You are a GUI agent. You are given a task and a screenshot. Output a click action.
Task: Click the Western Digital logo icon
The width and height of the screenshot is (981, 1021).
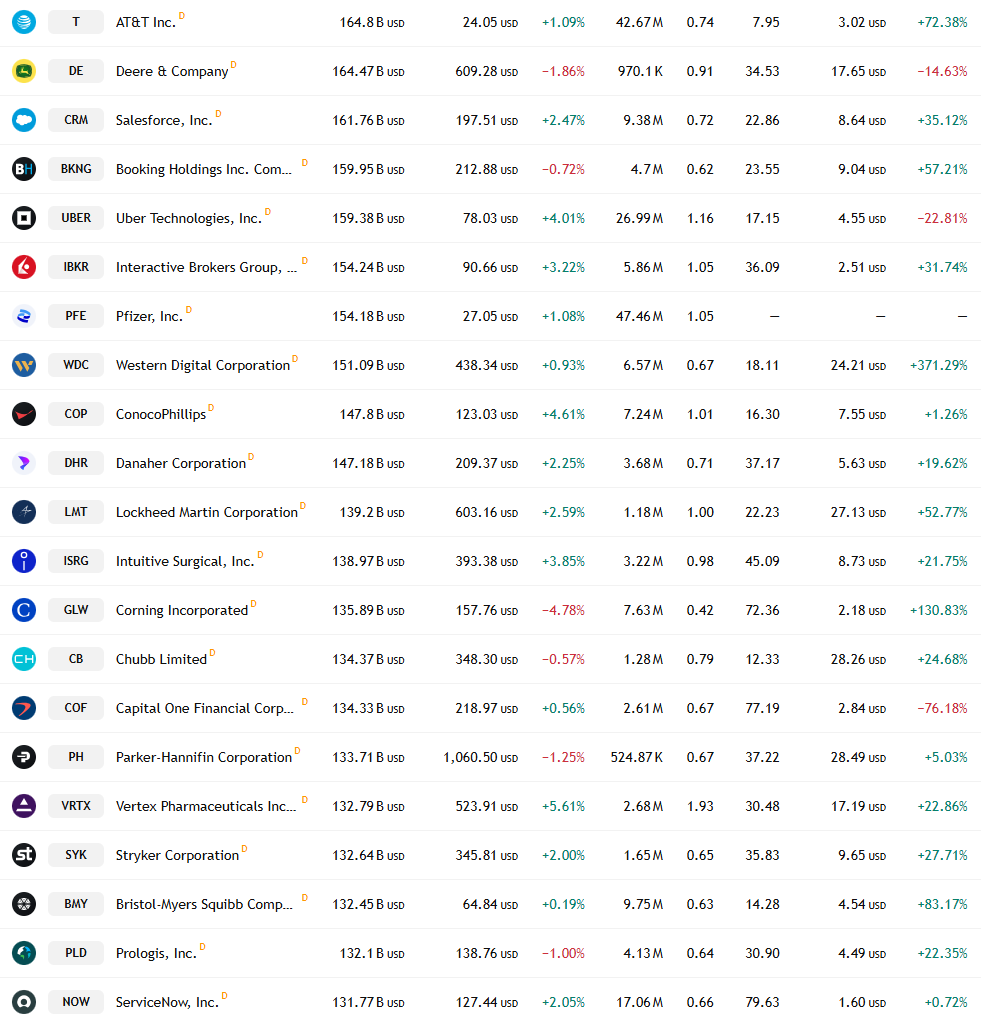click(x=24, y=365)
